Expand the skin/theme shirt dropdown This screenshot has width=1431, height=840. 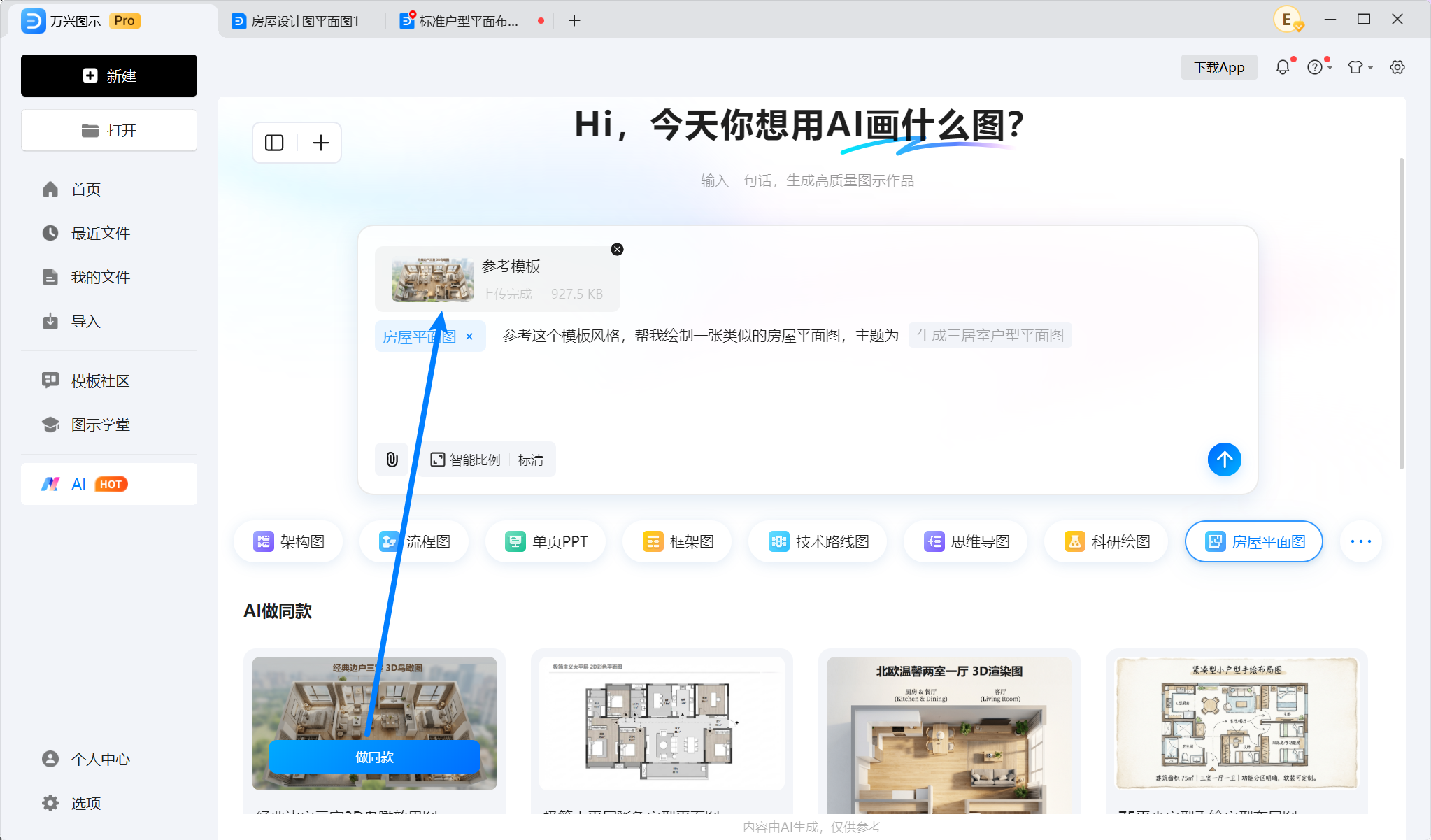click(x=1360, y=67)
